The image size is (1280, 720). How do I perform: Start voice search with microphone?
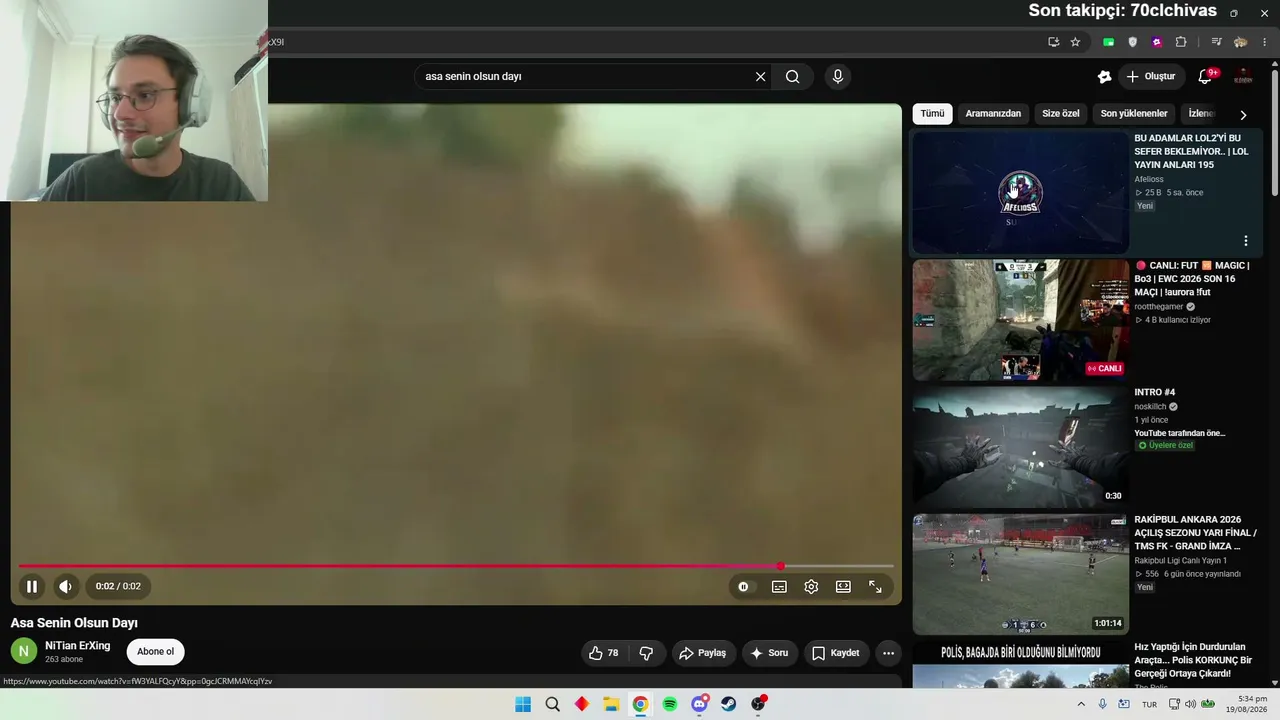838,76
